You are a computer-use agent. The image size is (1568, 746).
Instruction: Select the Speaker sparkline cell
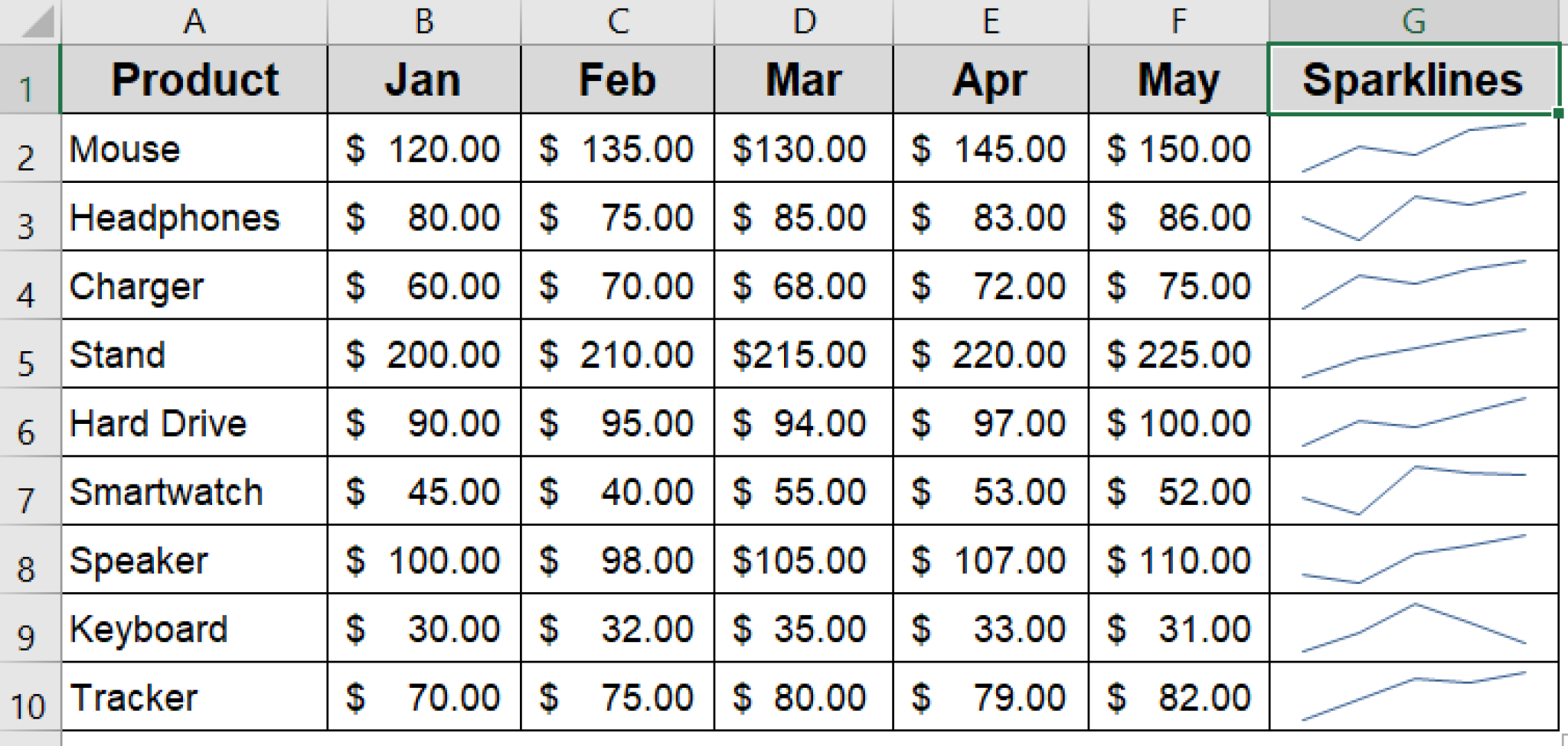pyautogui.click(x=1413, y=560)
